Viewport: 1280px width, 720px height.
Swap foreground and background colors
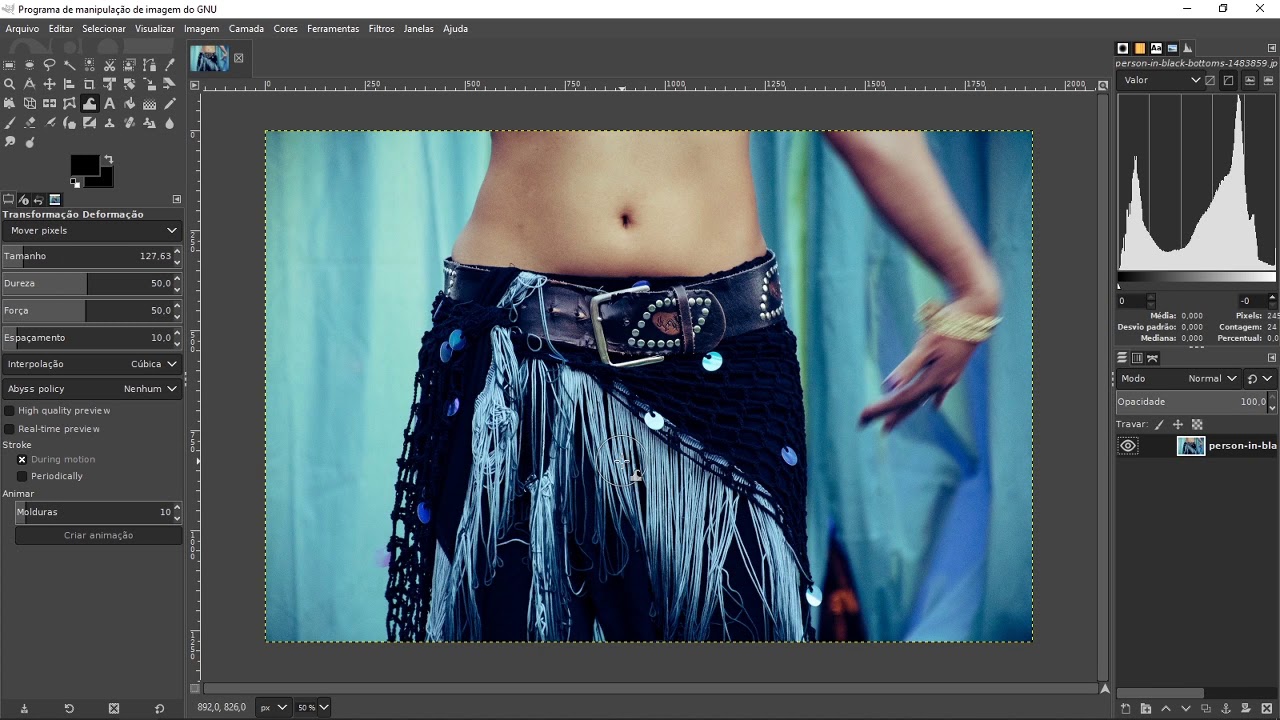(108, 159)
